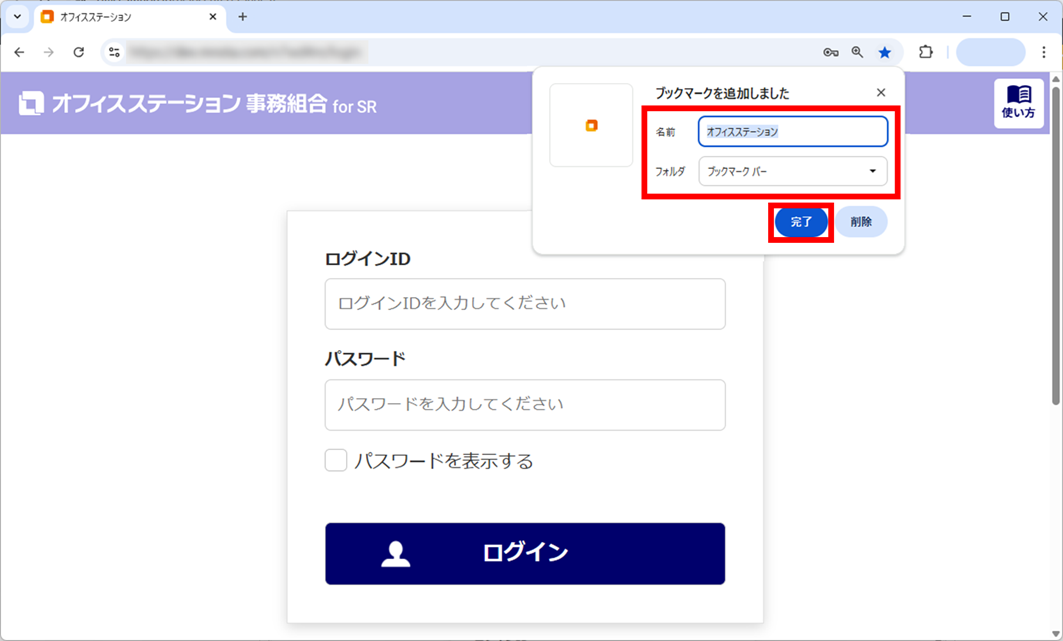Open the フォルダ dropdown

(x=793, y=171)
